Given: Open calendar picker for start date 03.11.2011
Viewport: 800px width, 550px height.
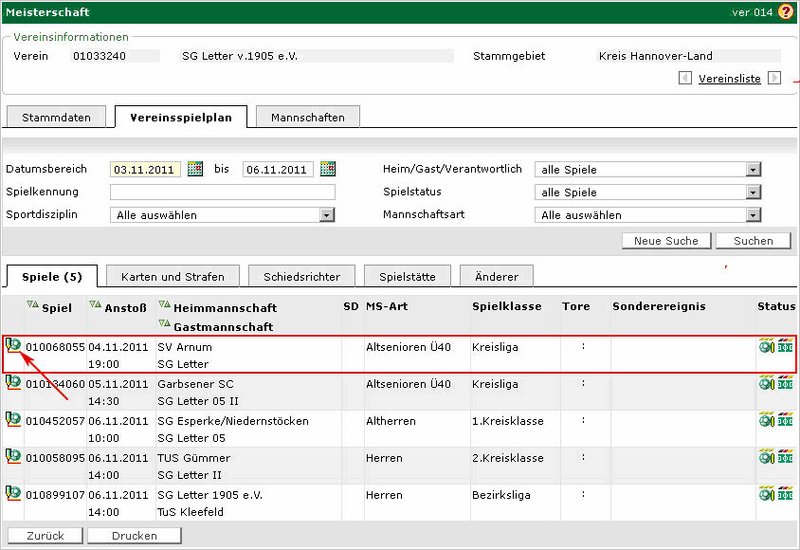Looking at the screenshot, I should [x=195, y=169].
